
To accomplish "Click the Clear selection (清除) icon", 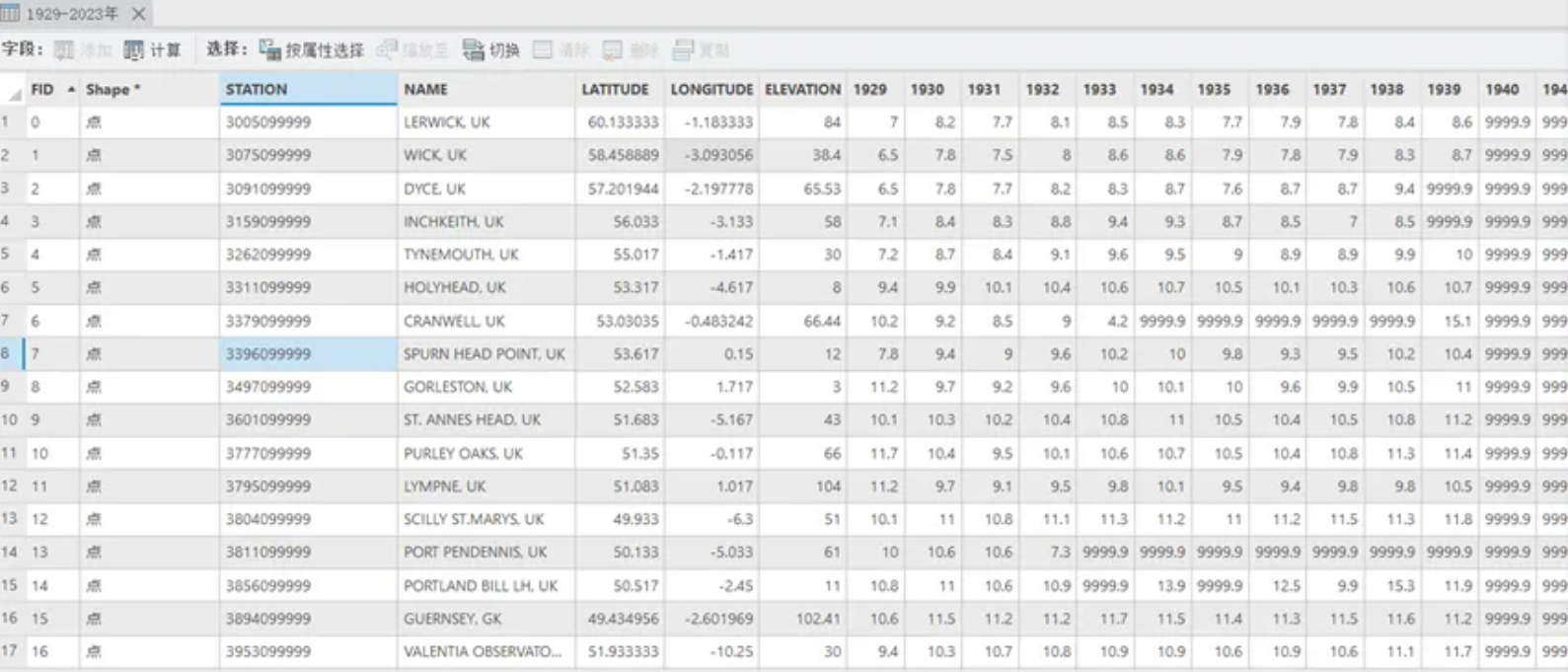I will click(x=543, y=50).
